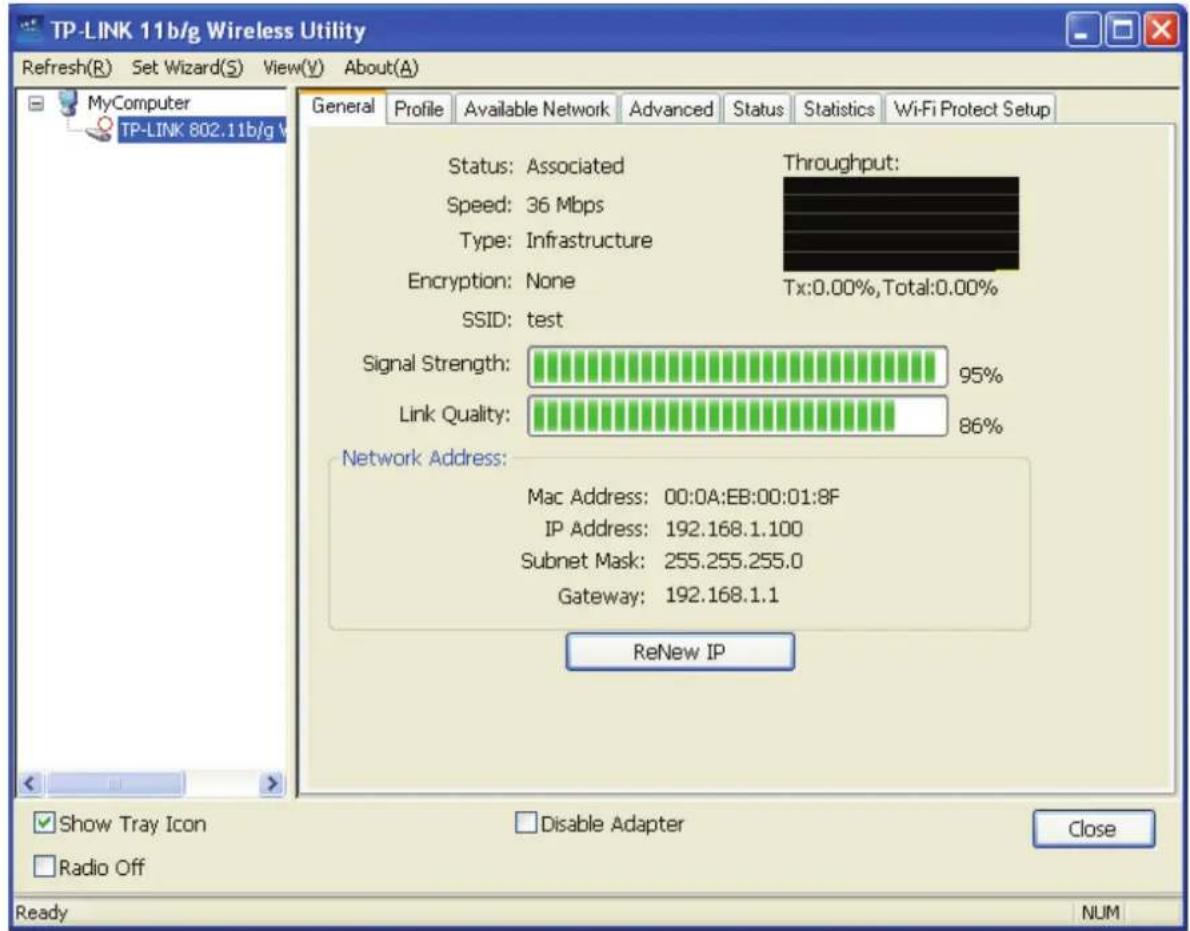This screenshot has width=1190, height=931.
Task: Click the Mac Address value 00:0A:EB:00:01:8F
Action: coord(751,497)
